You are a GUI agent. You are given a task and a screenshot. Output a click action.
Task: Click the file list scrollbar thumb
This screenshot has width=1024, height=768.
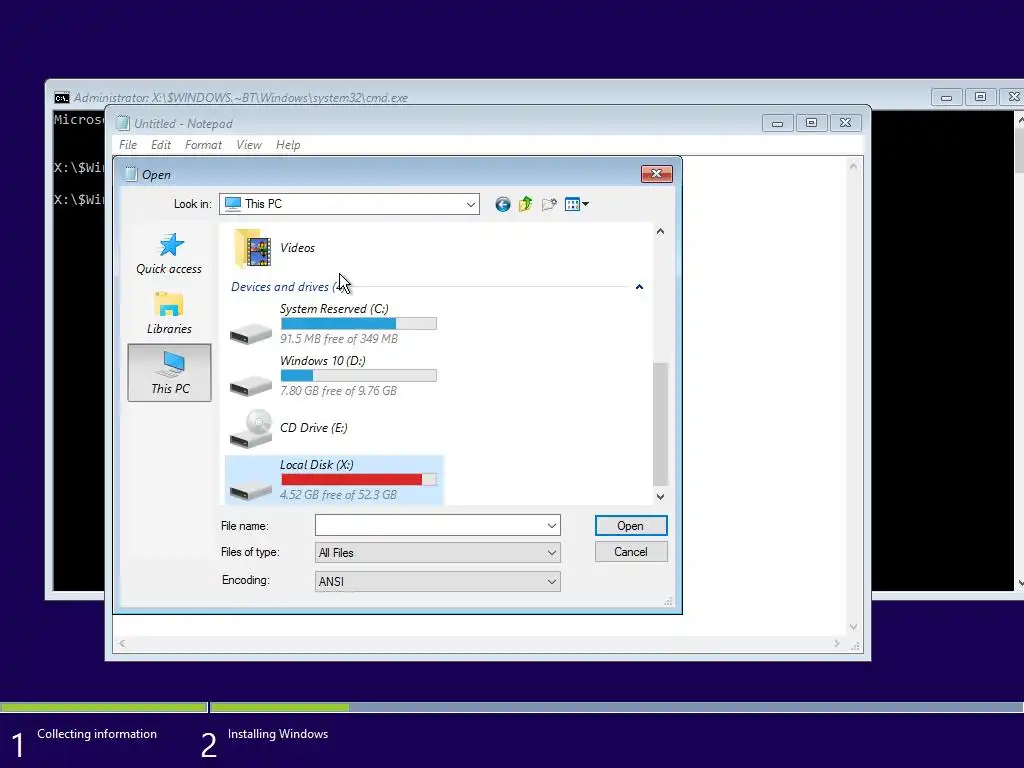pyautogui.click(x=660, y=424)
